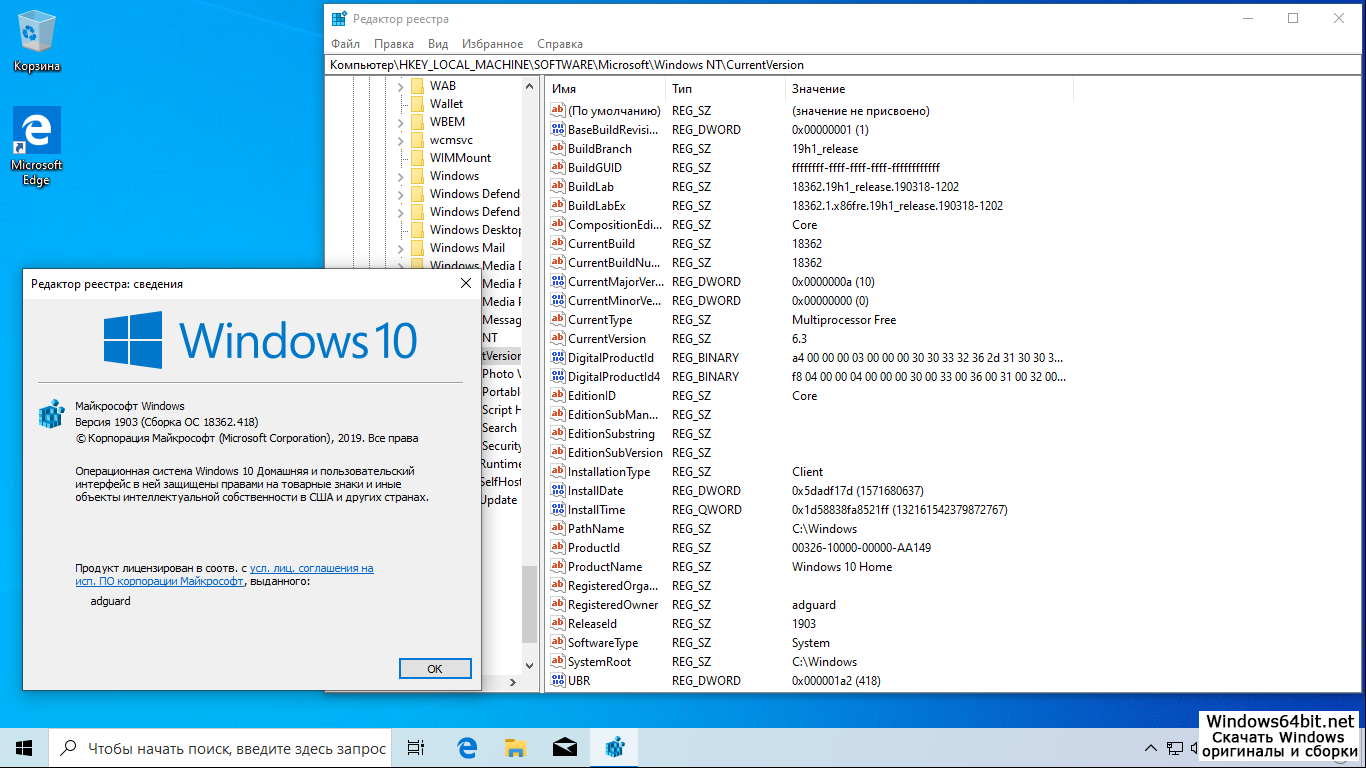Open the Файл menu

coord(345,44)
